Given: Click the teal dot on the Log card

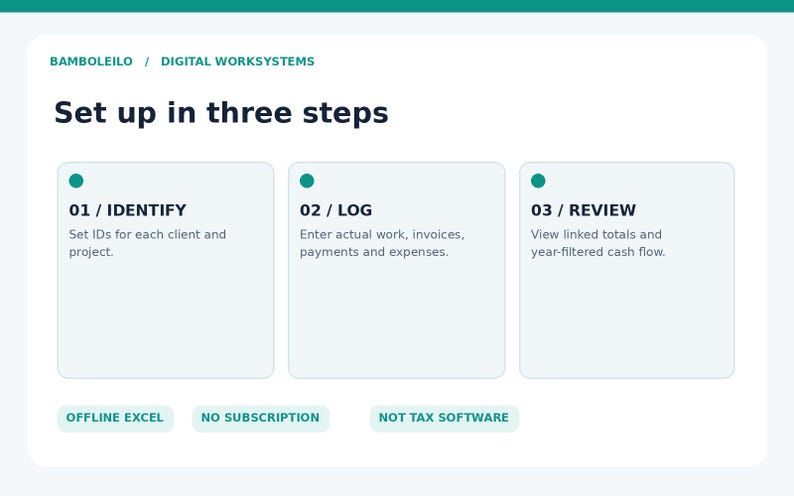Looking at the screenshot, I should click(307, 181).
